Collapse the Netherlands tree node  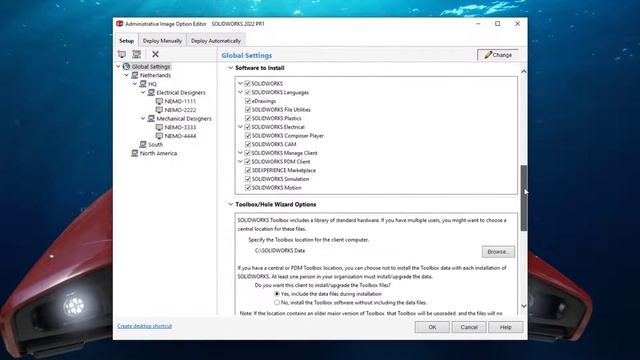127,75
